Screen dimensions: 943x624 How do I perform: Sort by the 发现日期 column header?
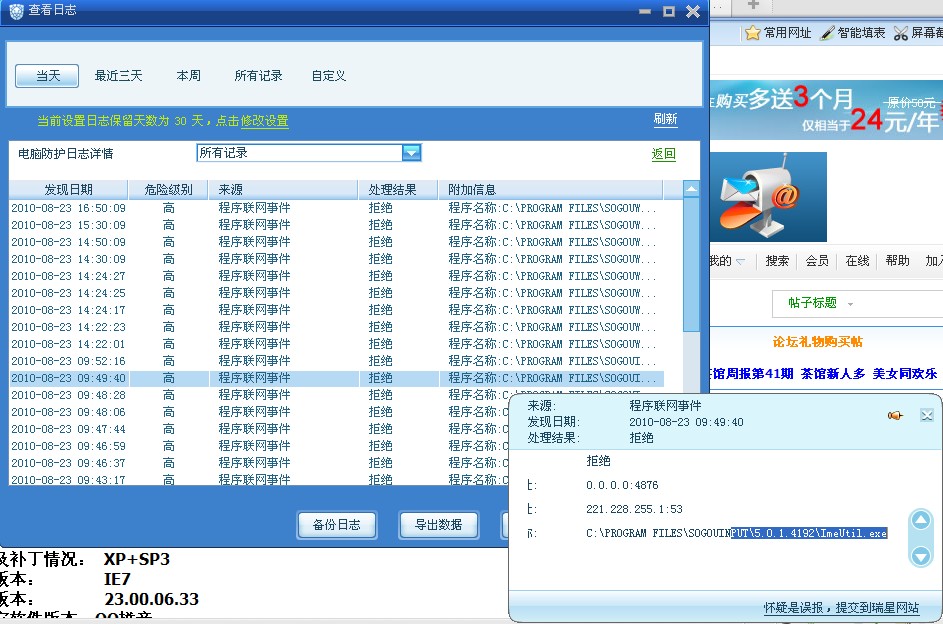[x=69, y=189]
